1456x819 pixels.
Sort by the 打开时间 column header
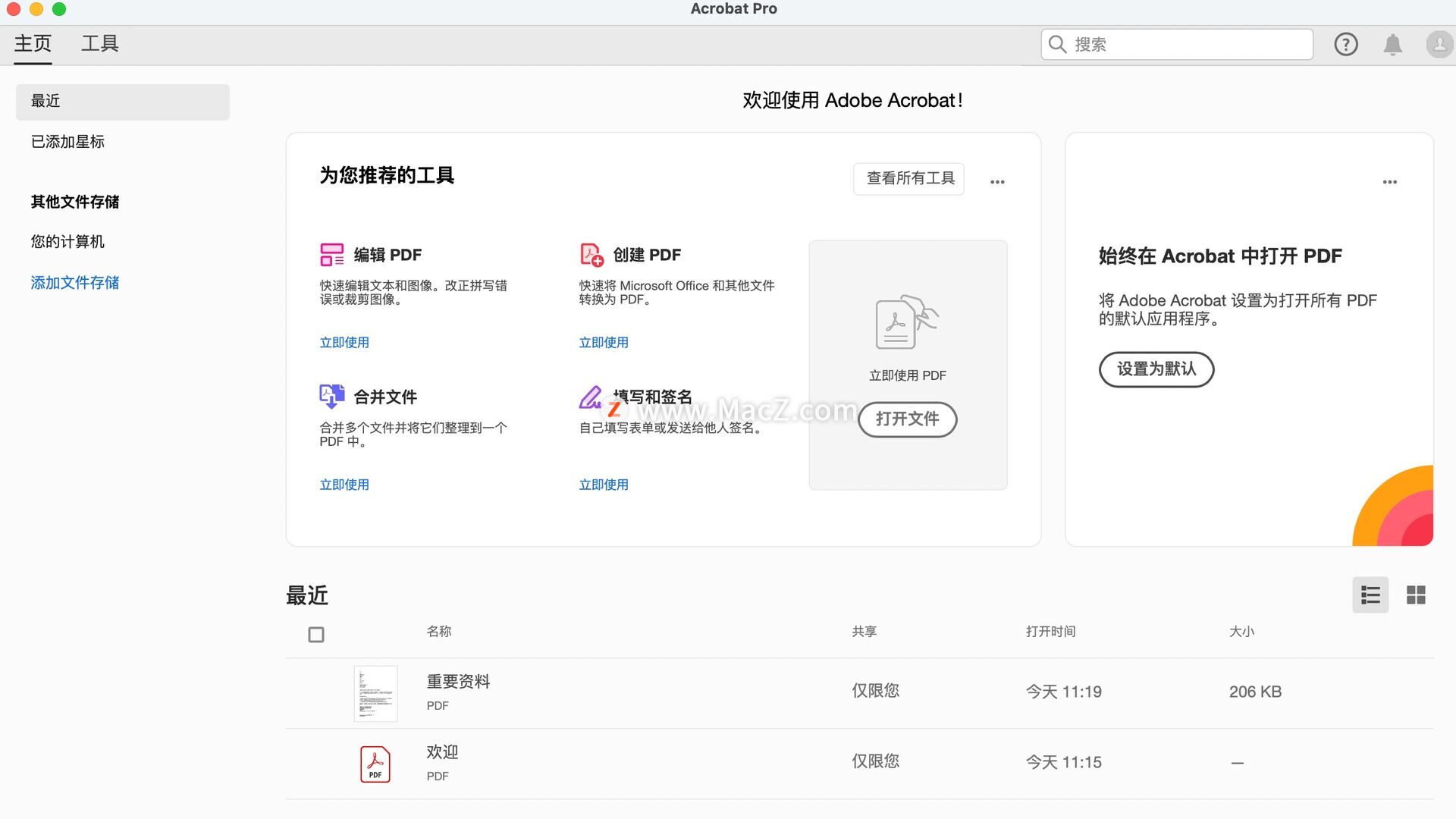pos(1050,632)
